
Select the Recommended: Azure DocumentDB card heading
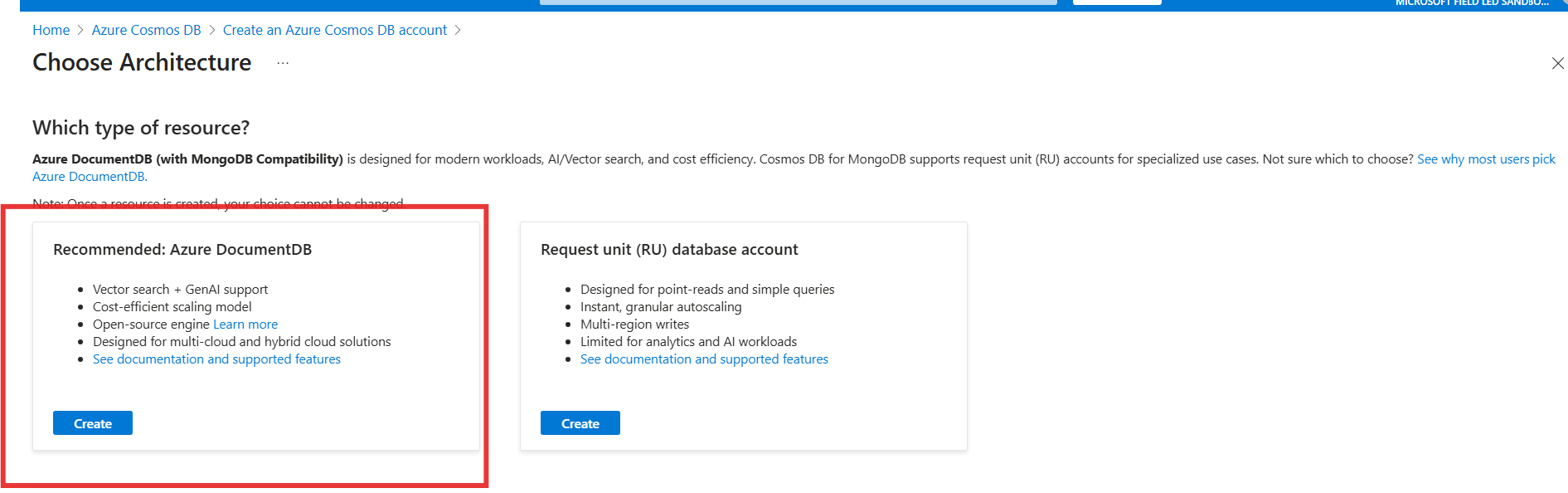click(x=182, y=250)
